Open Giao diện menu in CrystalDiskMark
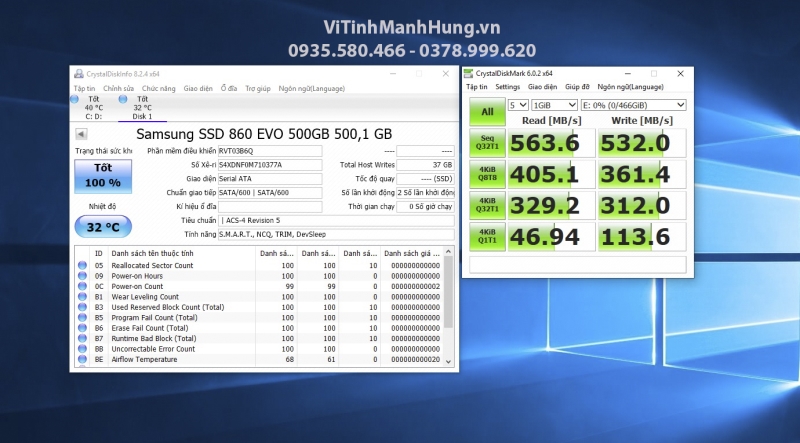800x443 pixels. pos(542,87)
